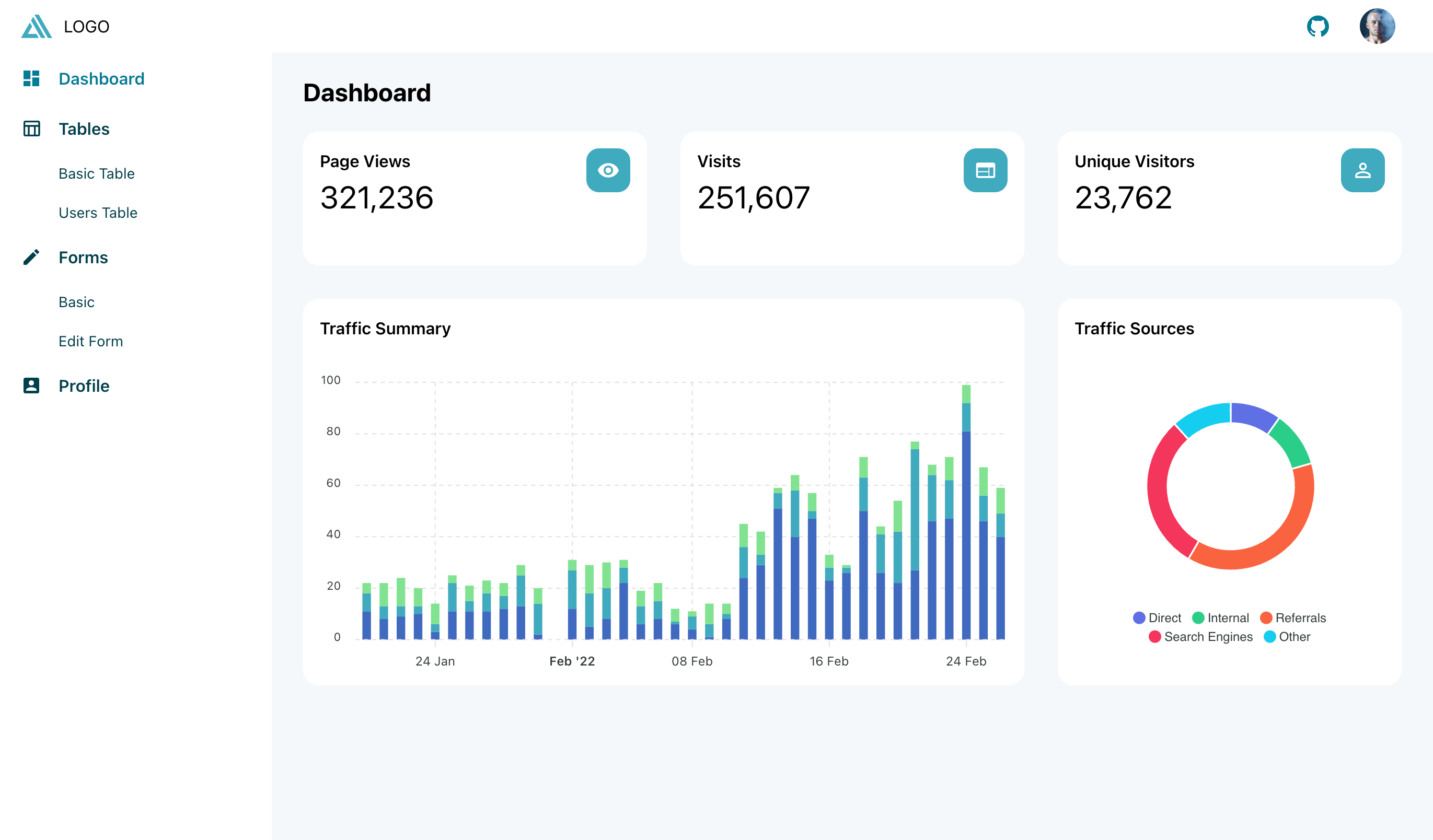
Task: Open the GitHub icon link
Action: 1317,26
